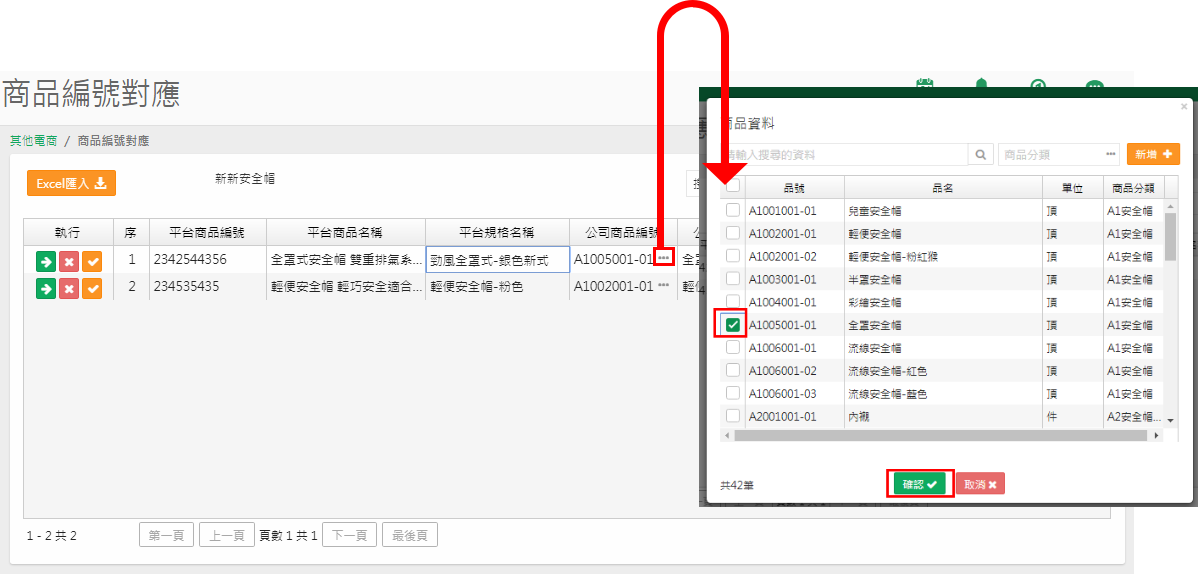Click the magnifier search icon in dialog
This screenshot has width=1198, height=575.
pos(979,155)
